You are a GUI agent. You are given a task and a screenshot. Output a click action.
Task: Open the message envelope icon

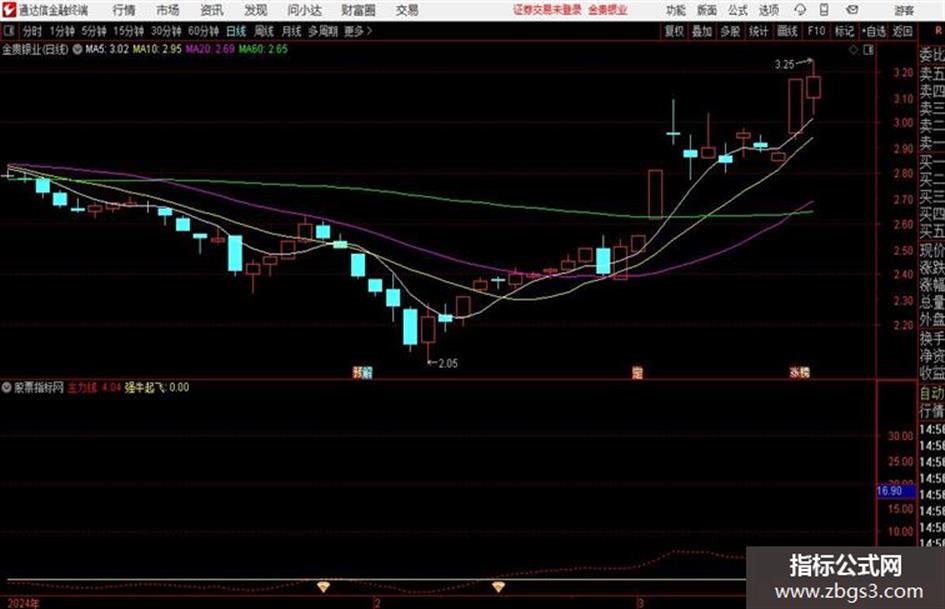[852, 10]
